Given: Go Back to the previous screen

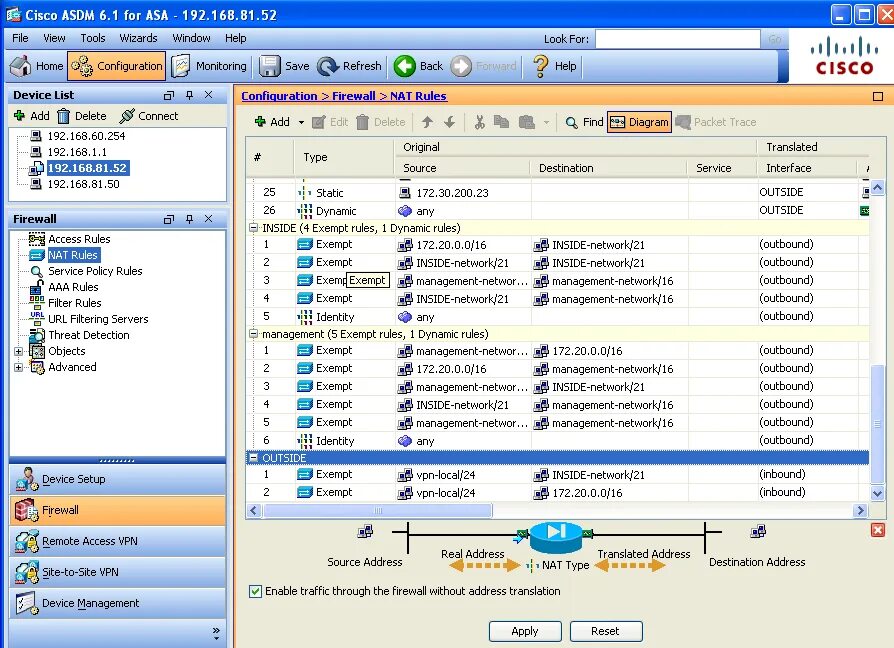Looking at the screenshot, I should (418, 66).
